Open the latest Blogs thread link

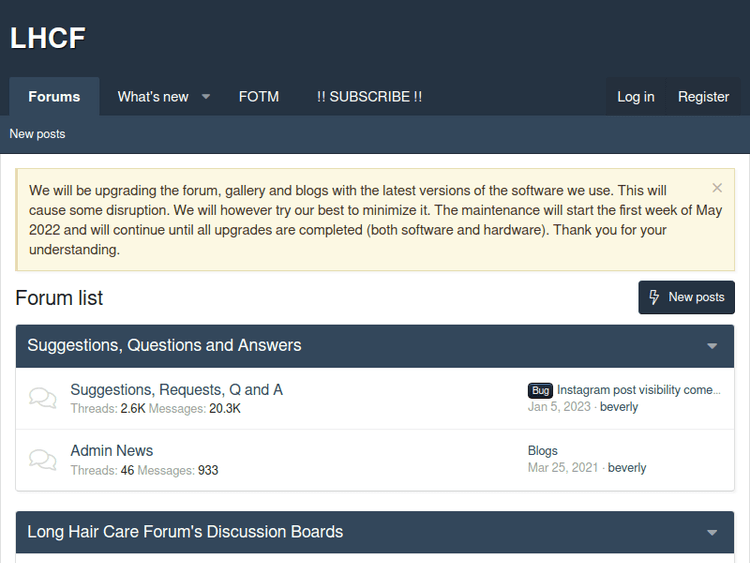click(x=542, y=451)
